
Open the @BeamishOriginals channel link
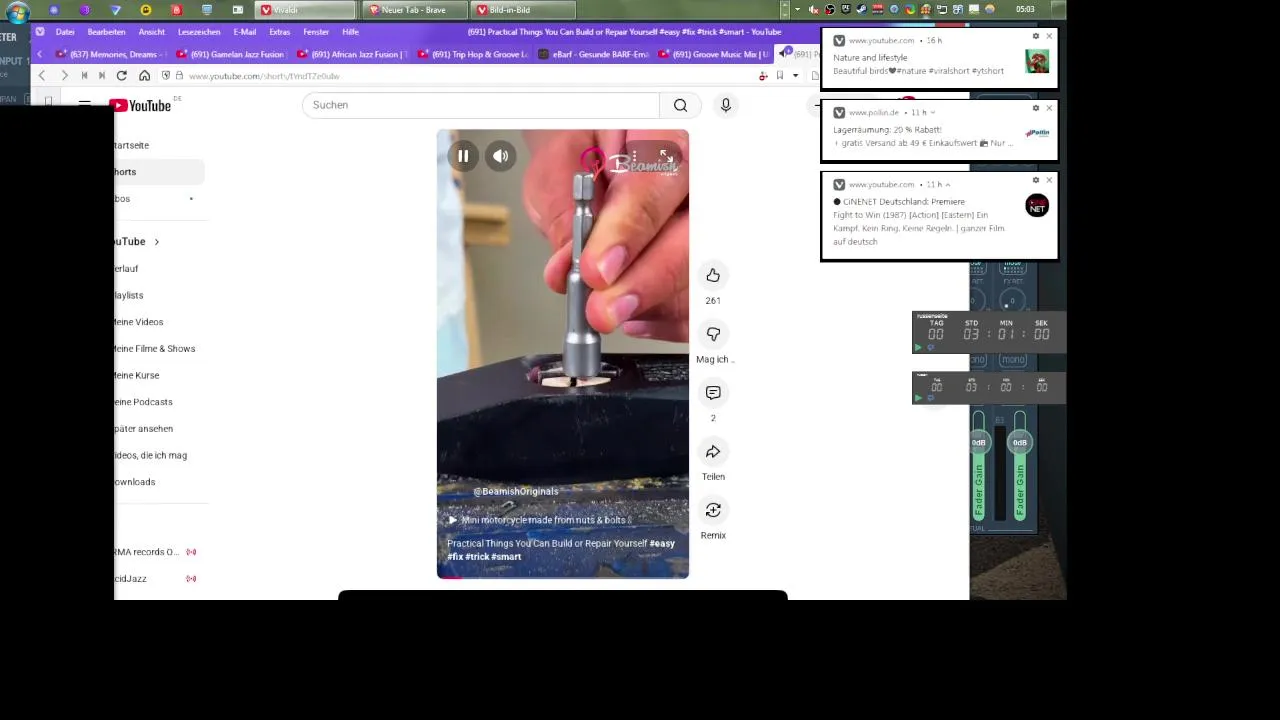coord(515,491)
